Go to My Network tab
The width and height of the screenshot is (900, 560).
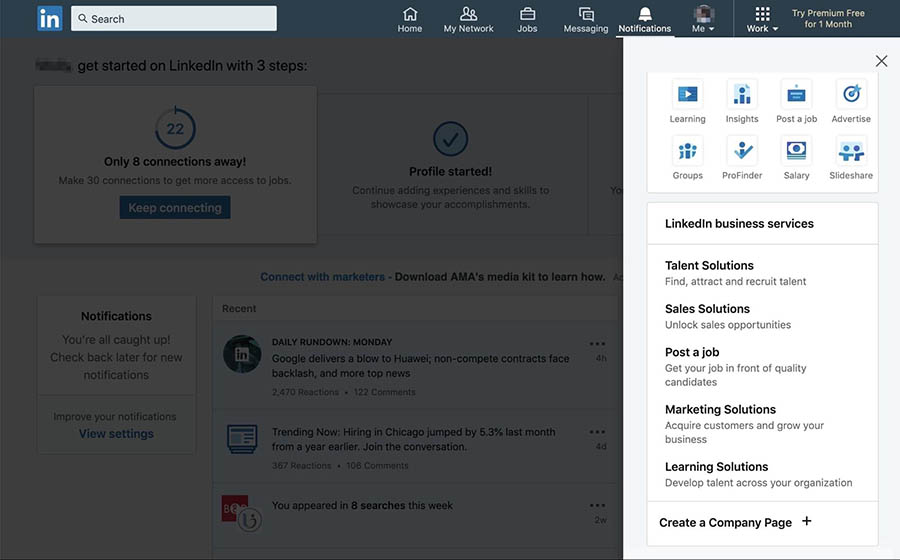click(469, 19)
